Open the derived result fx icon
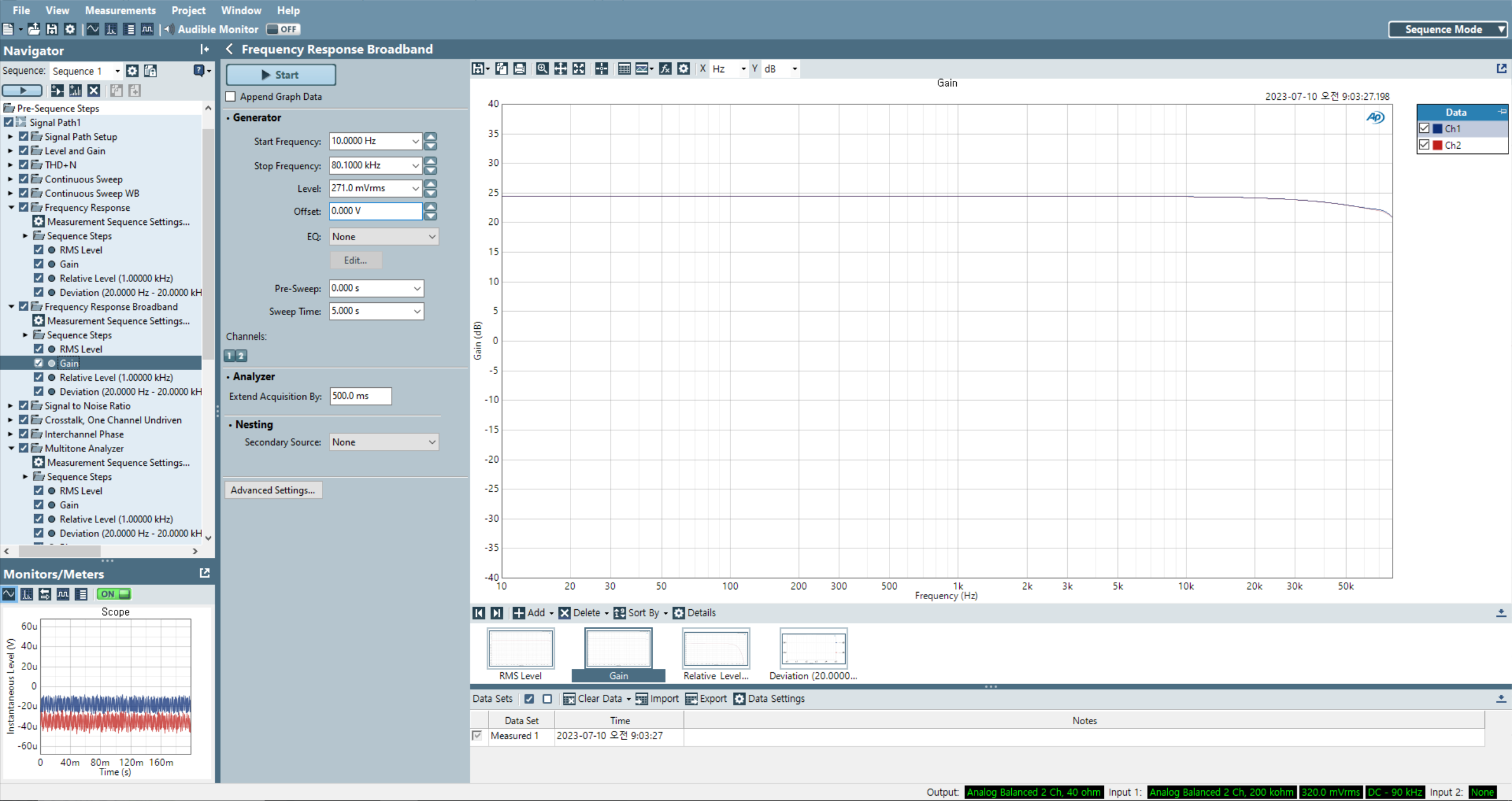The width and height of the screenshot is (1512, 801). pyautogui.click(x=665, y=68)
